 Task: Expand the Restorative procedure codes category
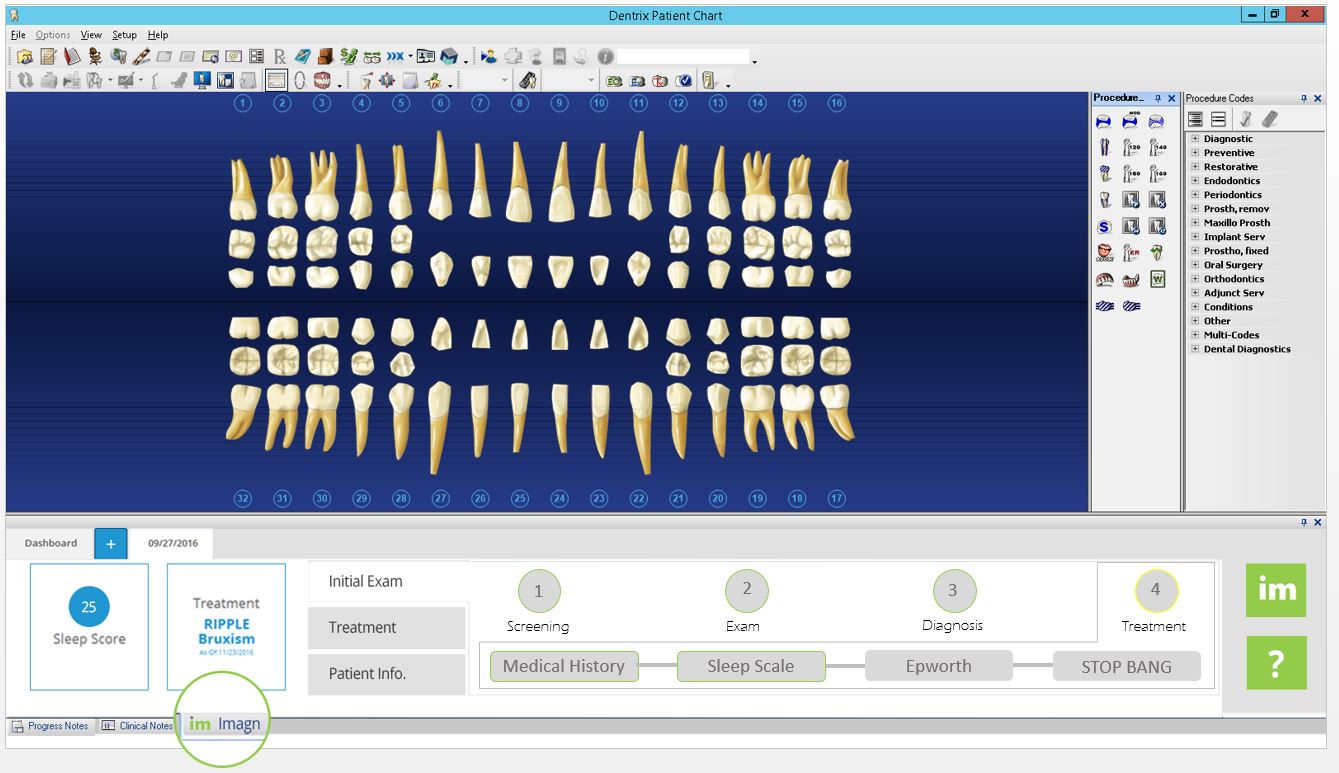point(1195,167)
